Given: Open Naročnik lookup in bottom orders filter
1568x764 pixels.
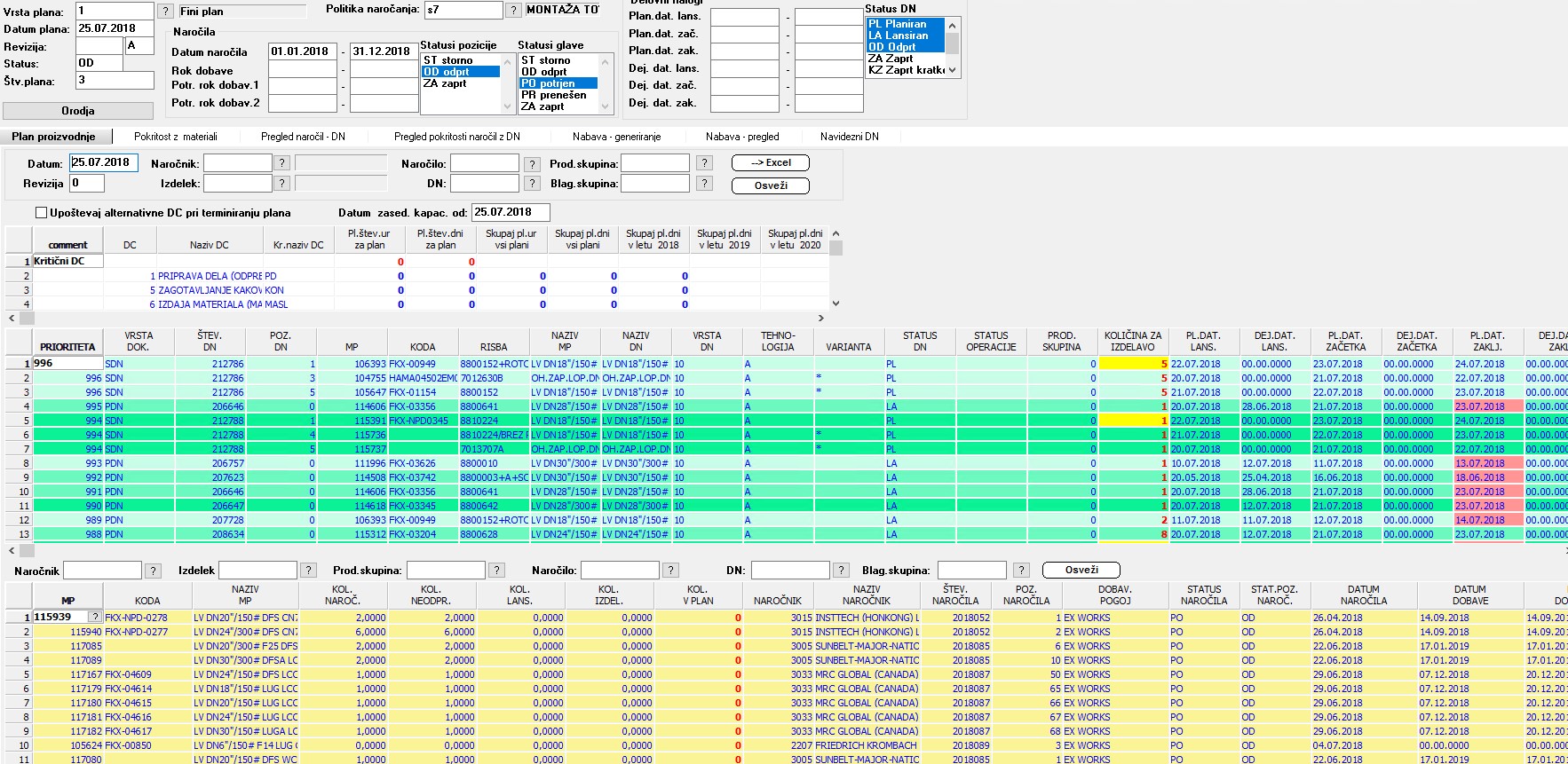Looking at the screenshot, I should tap(153, 571).
